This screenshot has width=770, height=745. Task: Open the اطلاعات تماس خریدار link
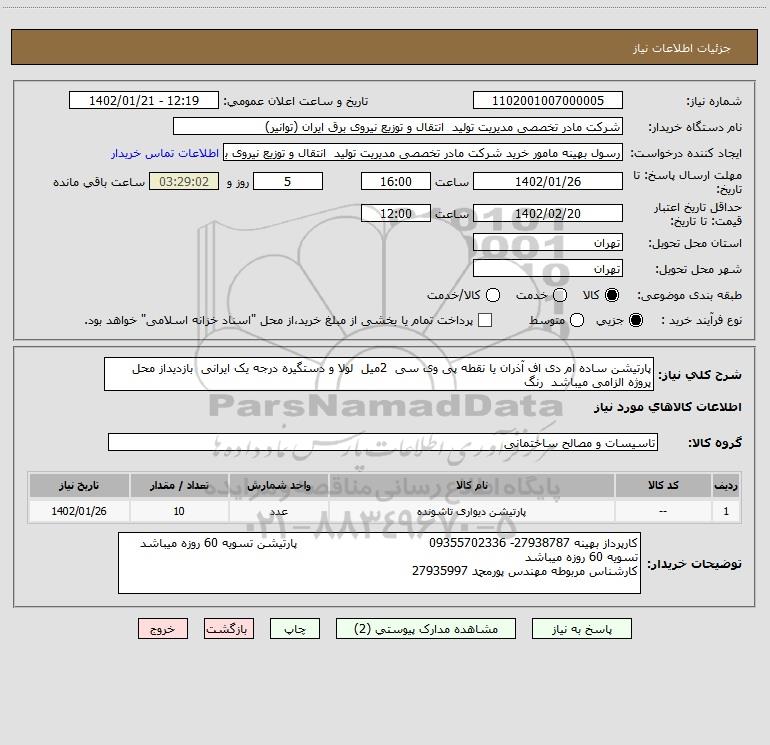point(165,153)
